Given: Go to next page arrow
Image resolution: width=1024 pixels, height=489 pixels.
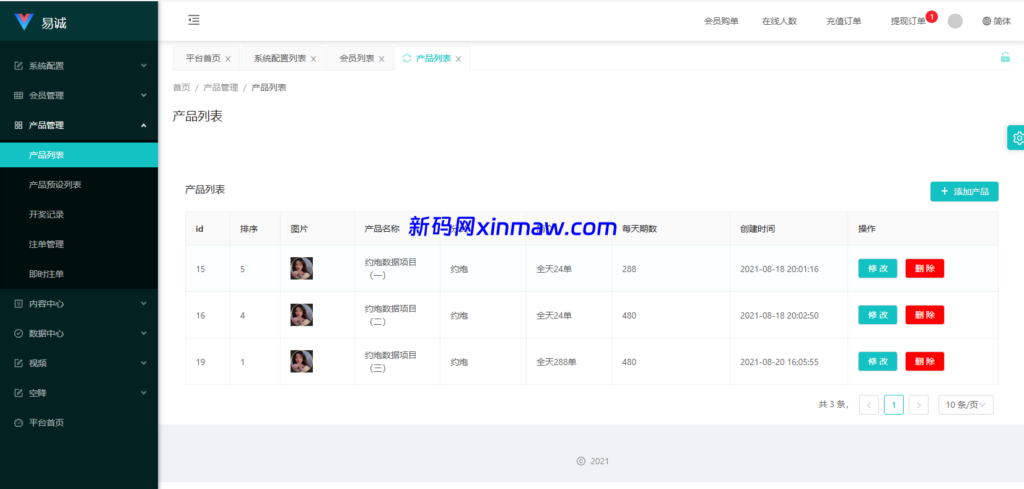Looking at the screenshot, I should [919, 405].
